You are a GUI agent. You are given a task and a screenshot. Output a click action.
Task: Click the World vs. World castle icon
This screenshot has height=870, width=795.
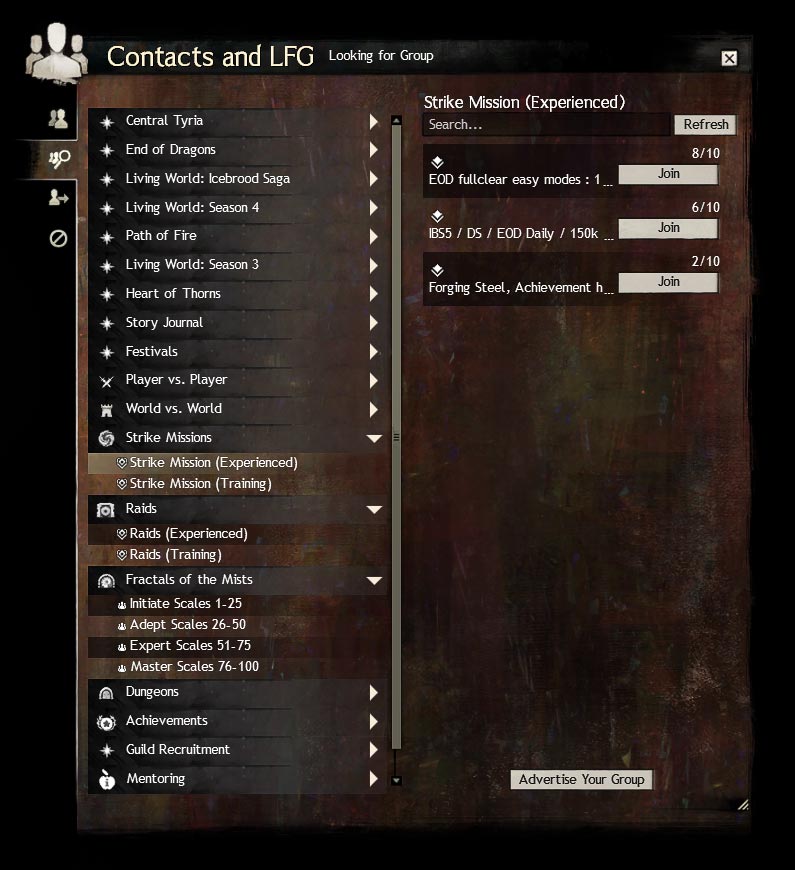coord(107,410)
